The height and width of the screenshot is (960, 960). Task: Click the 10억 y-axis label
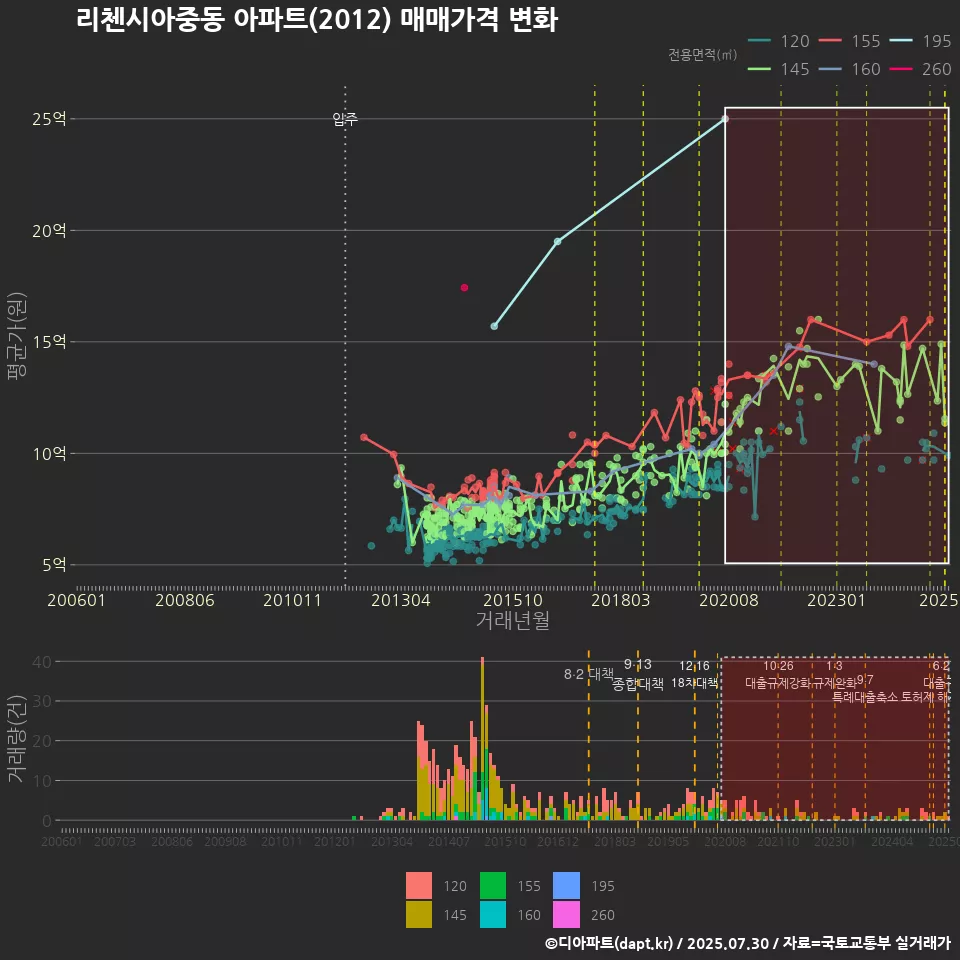[x=49, y=454]
